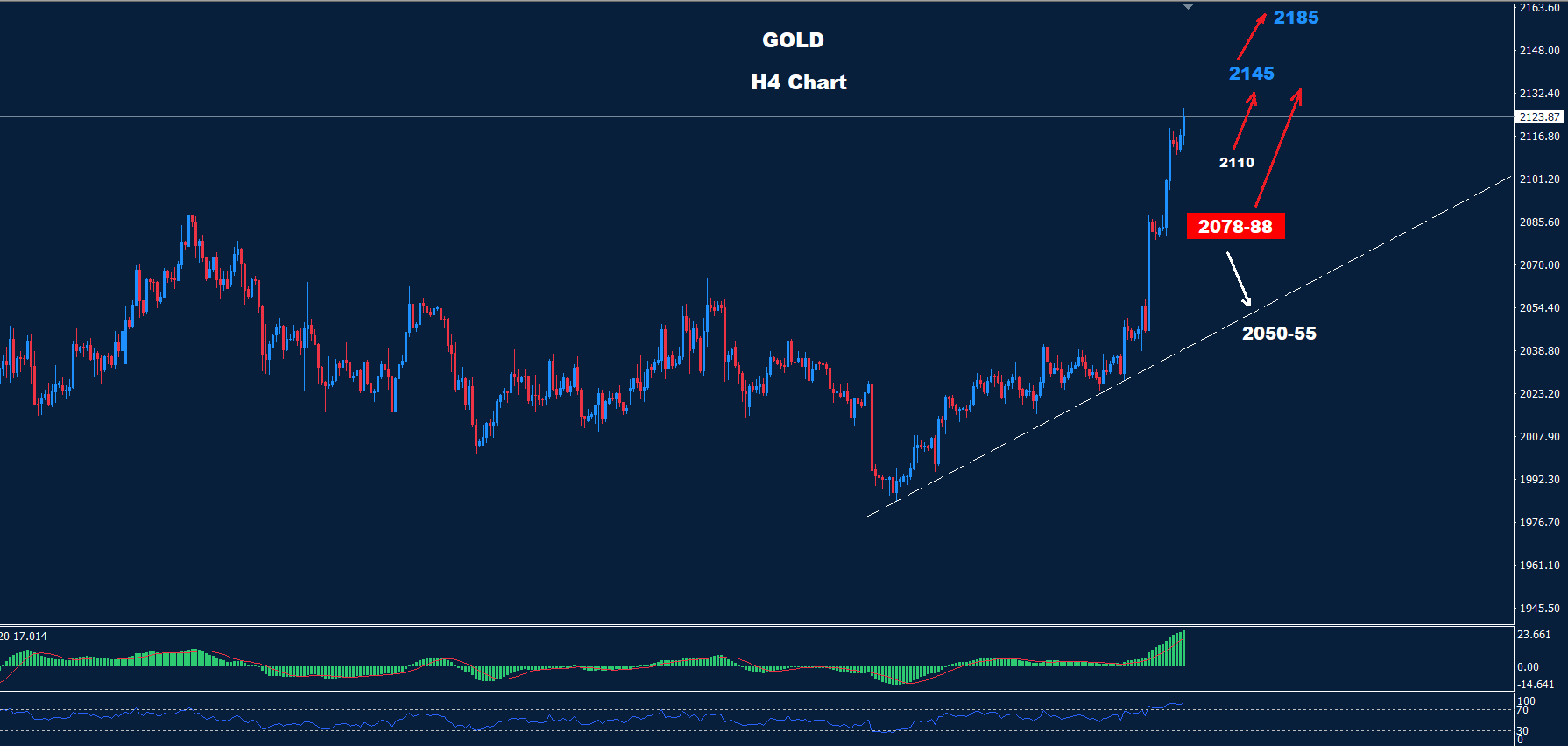Select the H4 Chart label
The image size is (1568, 746).
coord(798,82)
